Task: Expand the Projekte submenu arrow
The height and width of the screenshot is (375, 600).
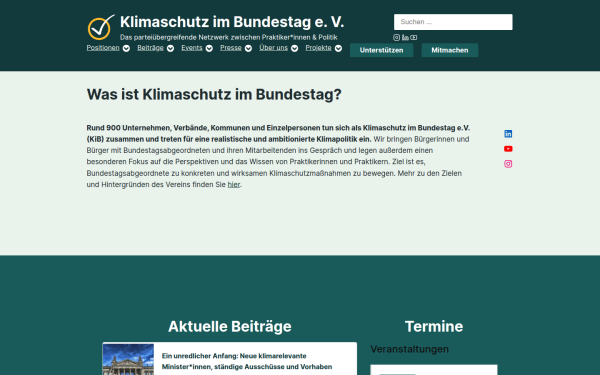Action: [338, 48]
